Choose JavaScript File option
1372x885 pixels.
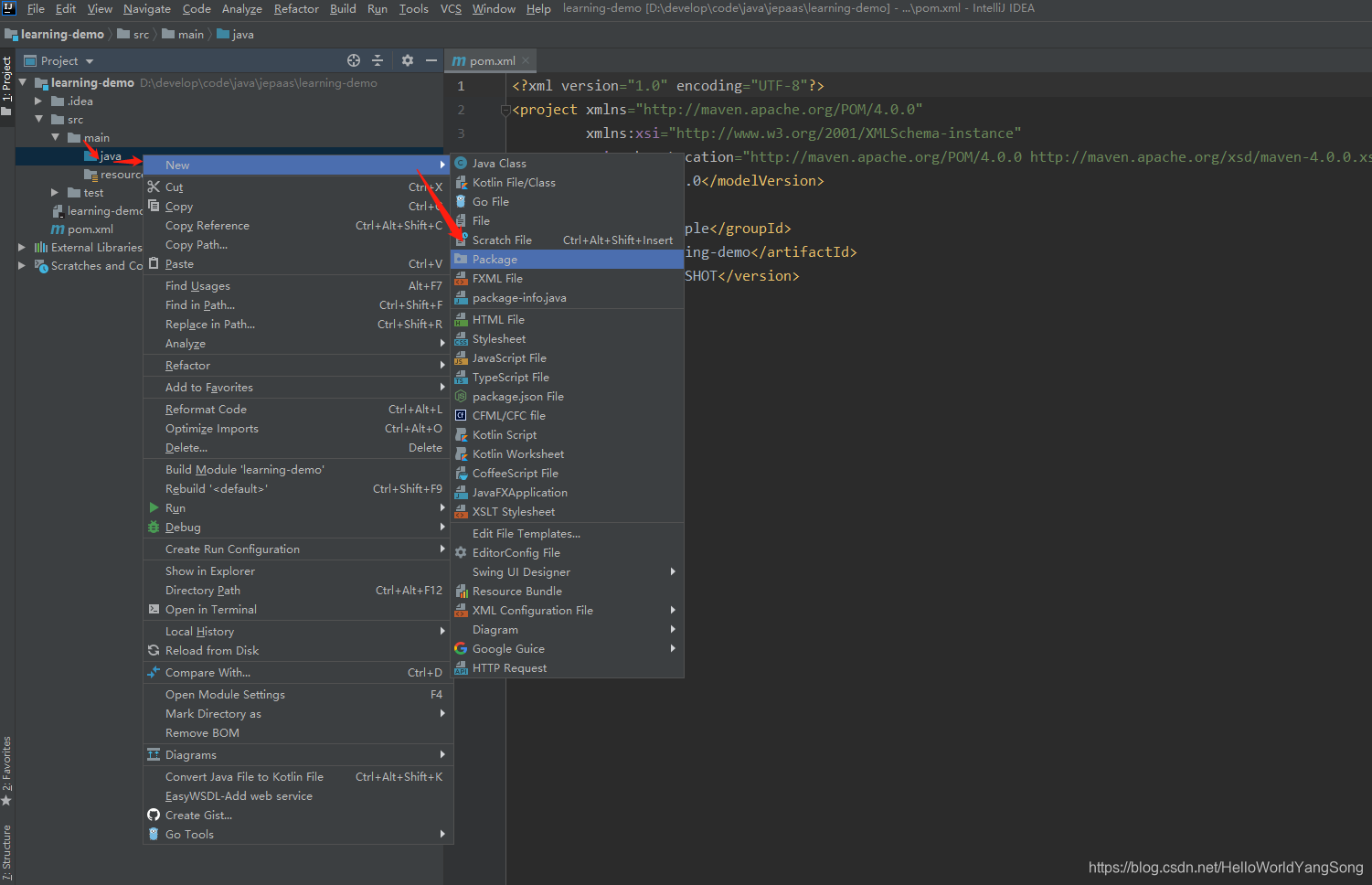[x=568, y=357]
